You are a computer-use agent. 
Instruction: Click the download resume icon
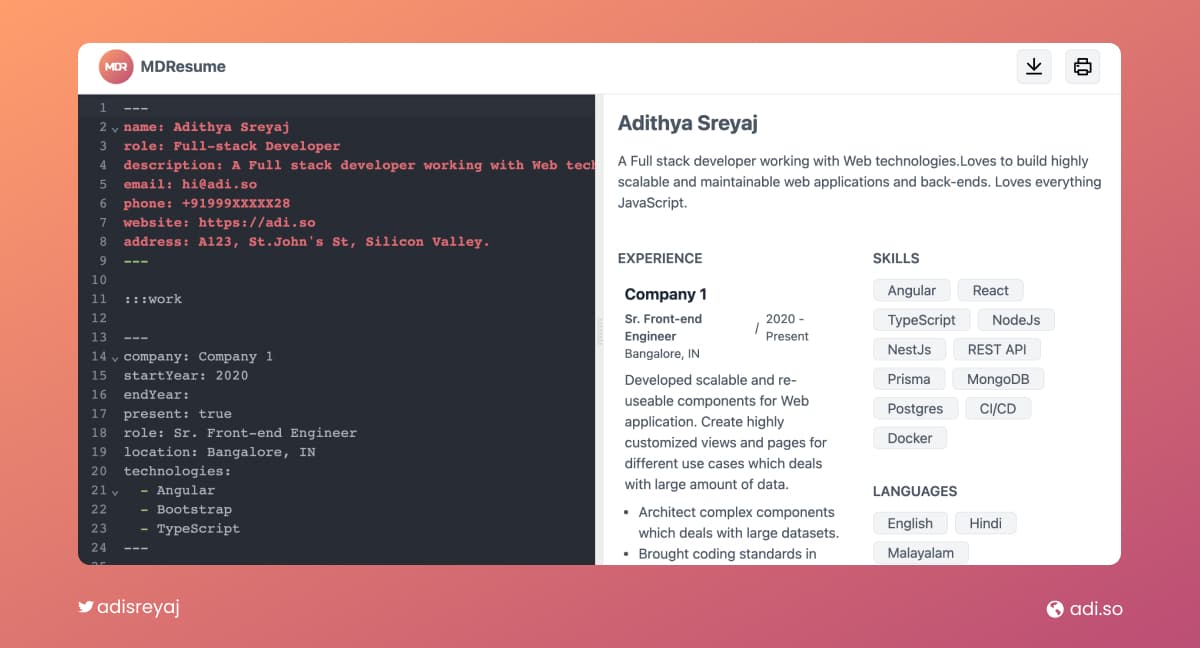(1034, 66)
